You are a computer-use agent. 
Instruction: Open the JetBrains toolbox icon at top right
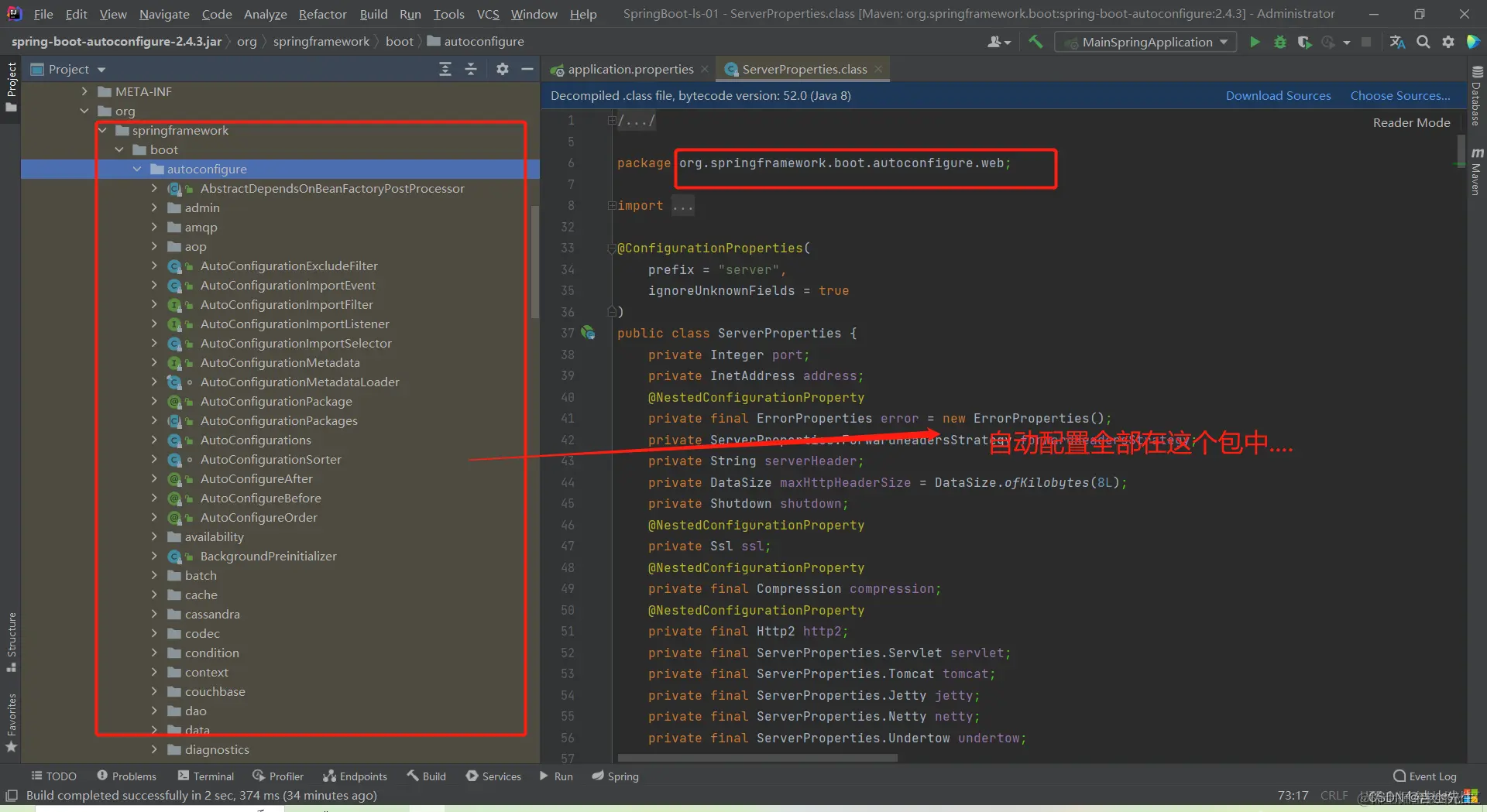(1473, 42)
